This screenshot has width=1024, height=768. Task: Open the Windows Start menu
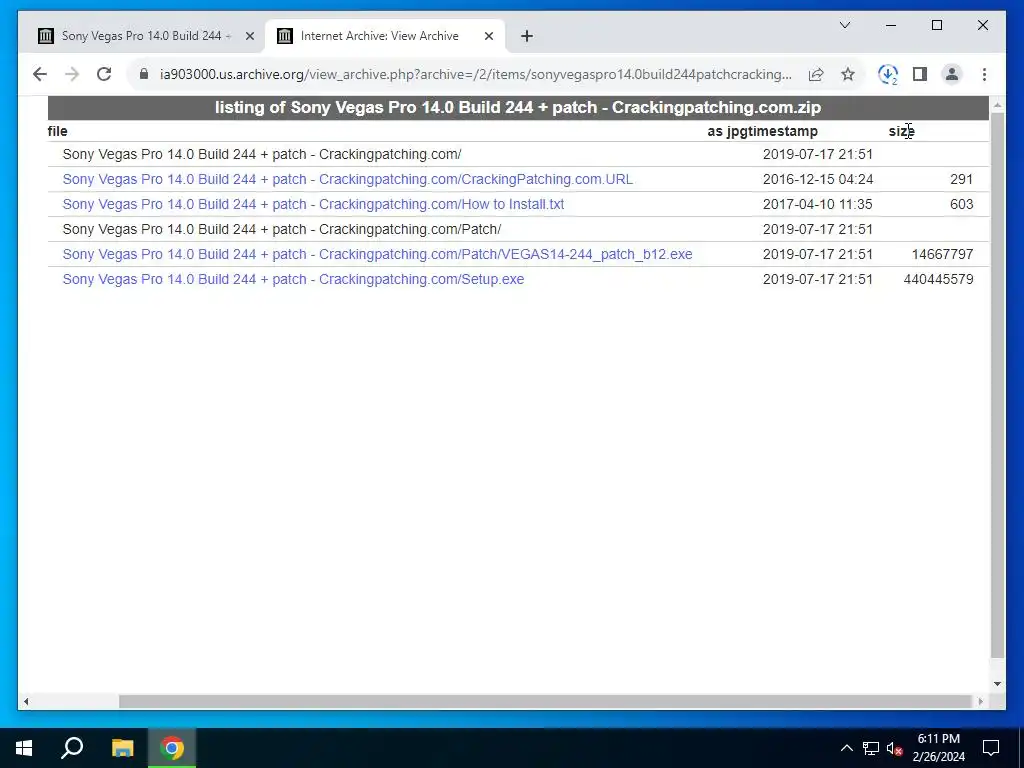(x=24, y=748)
